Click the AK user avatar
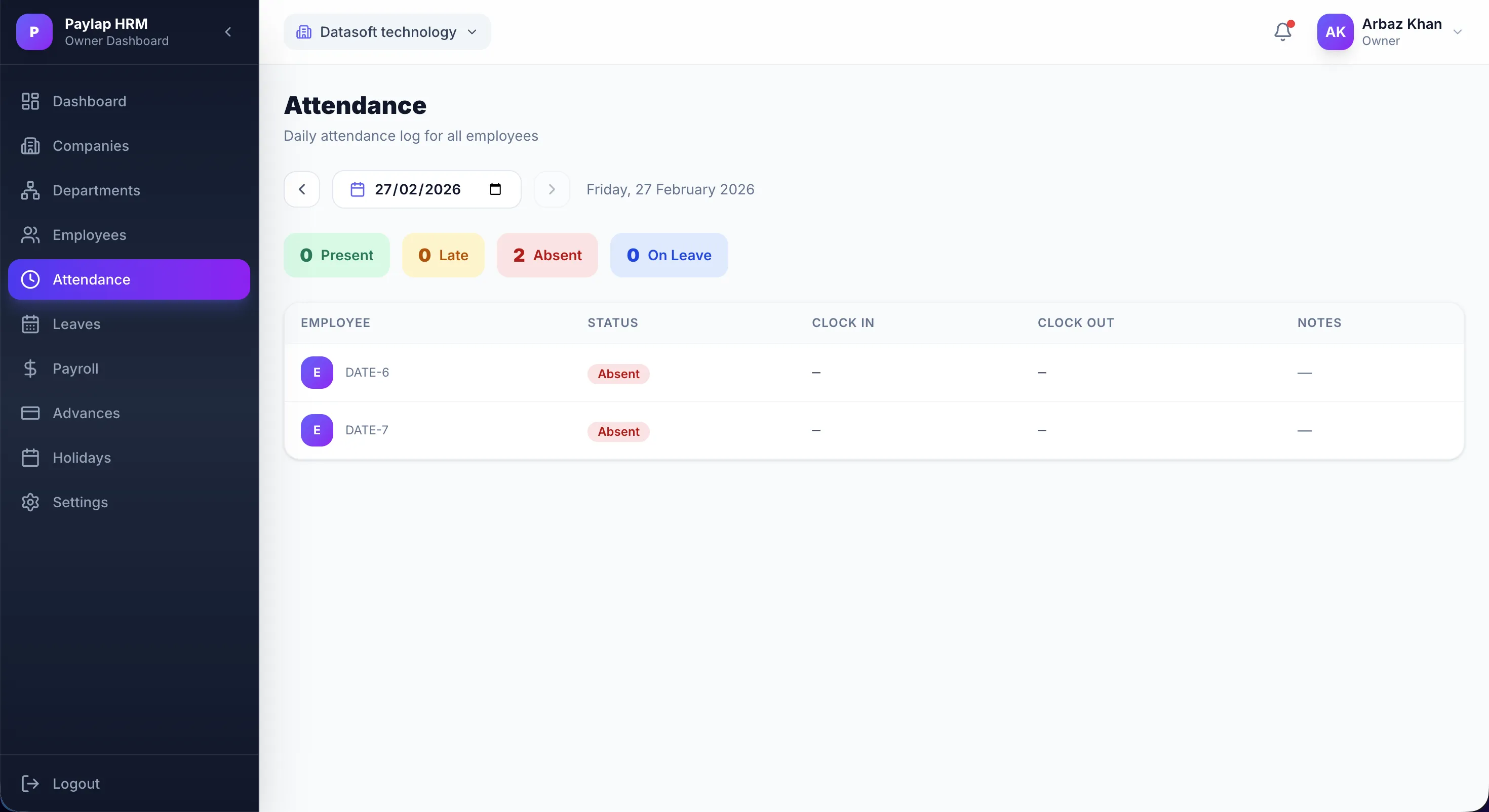This screenshot has height=812, width=1489. [1335, 32]
